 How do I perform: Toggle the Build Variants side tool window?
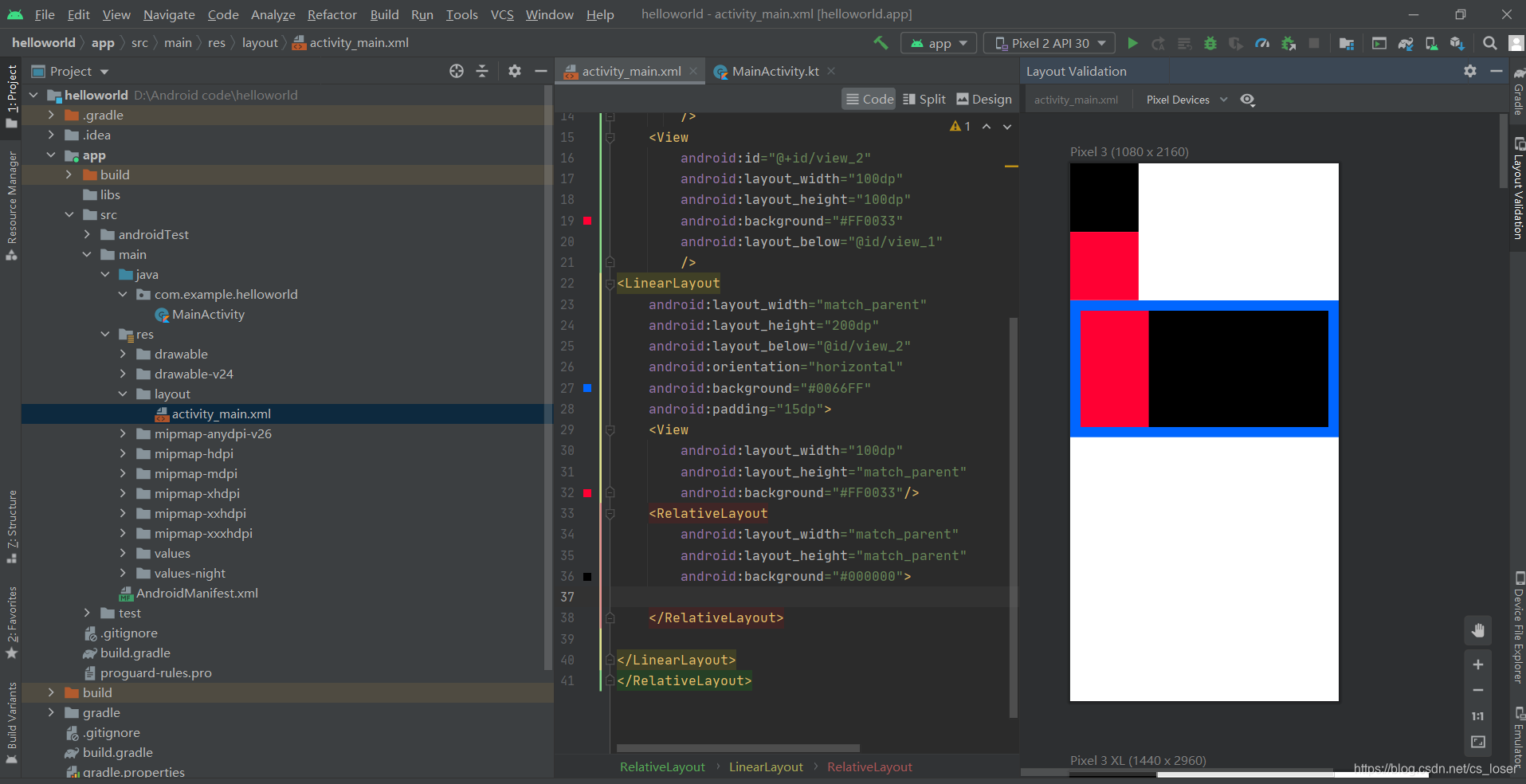tap(11, 722)
